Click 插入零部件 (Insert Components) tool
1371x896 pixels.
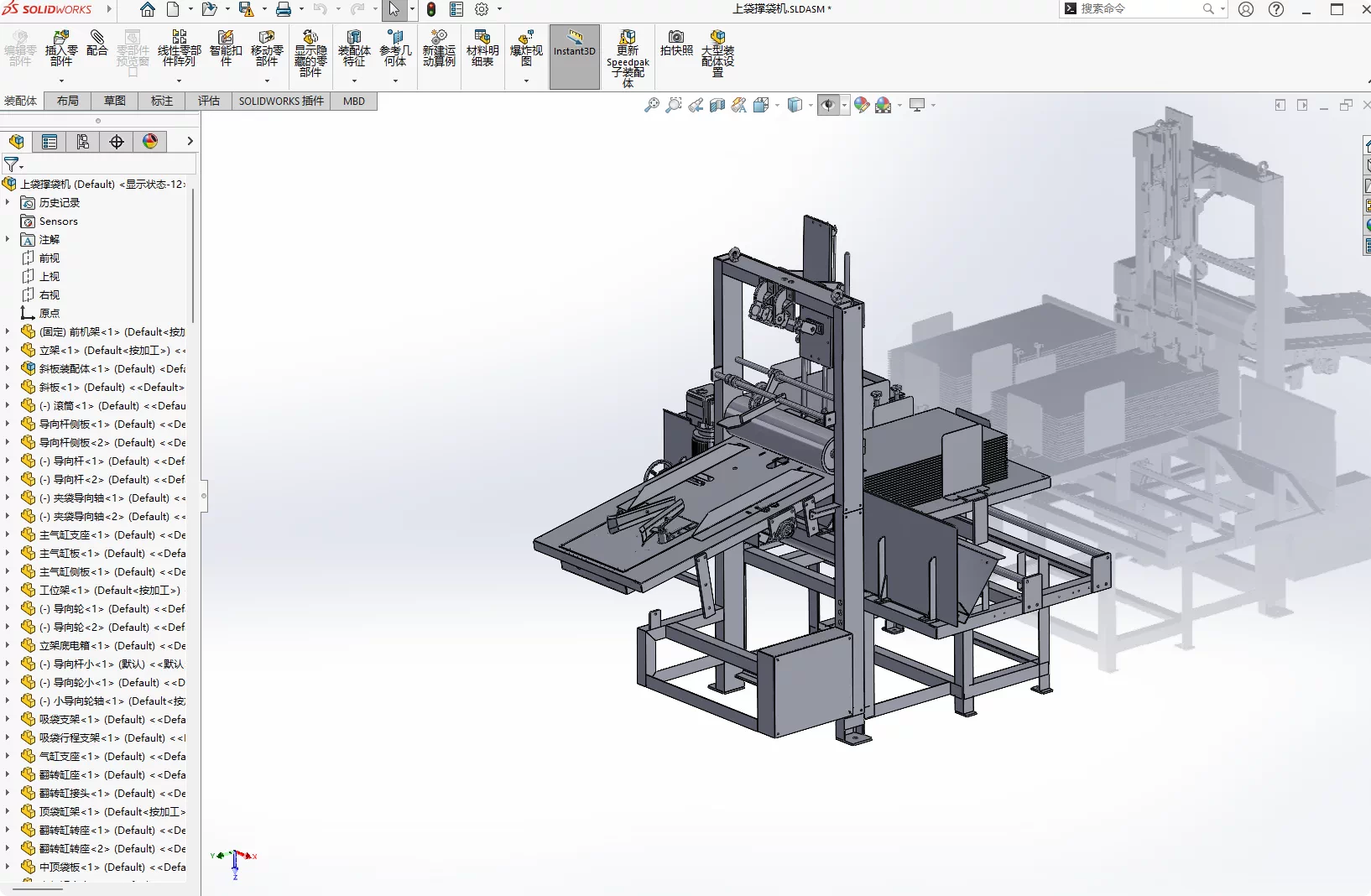click(x=61, y=49)
